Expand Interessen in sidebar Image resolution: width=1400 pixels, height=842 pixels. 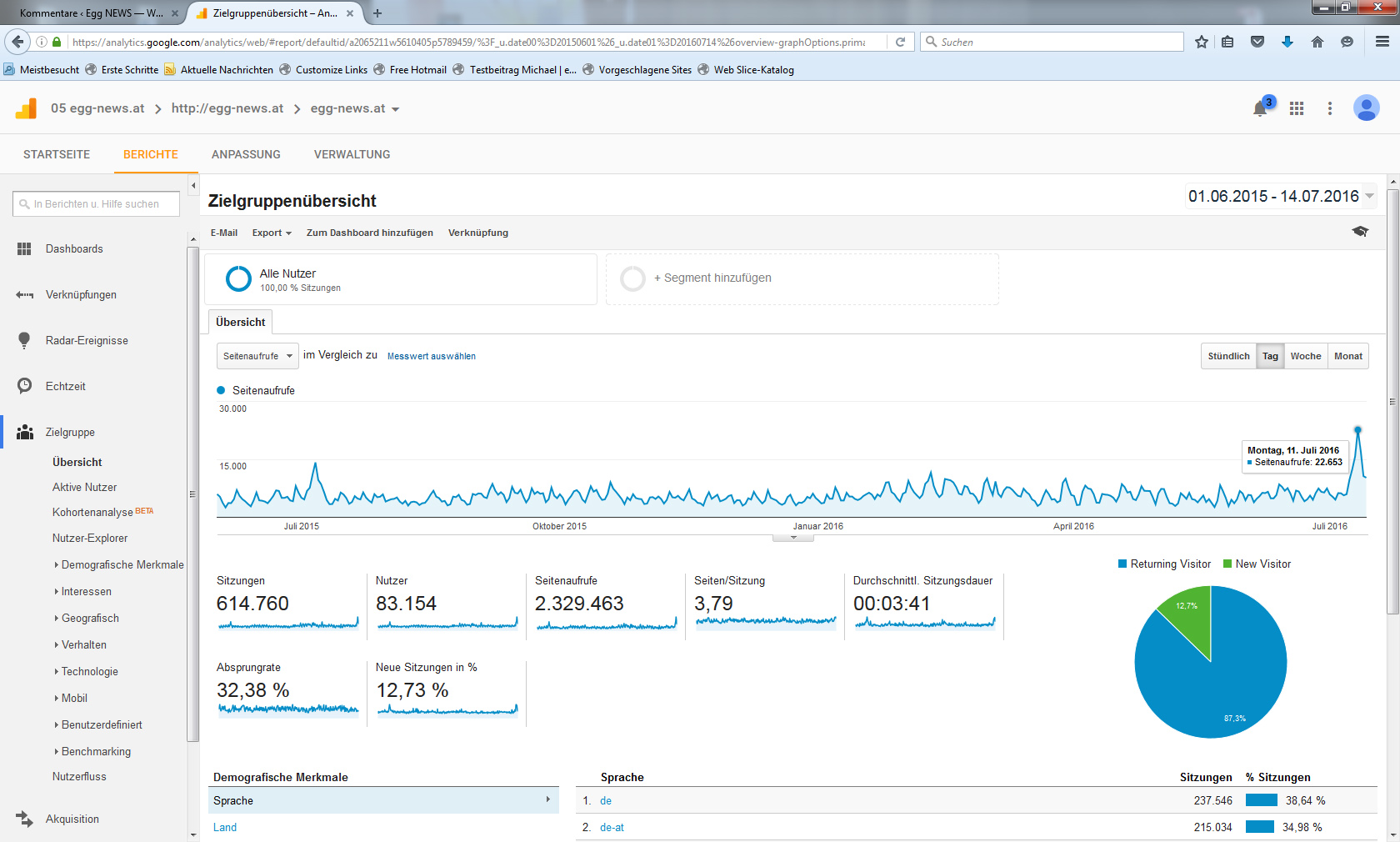(82, 591)
